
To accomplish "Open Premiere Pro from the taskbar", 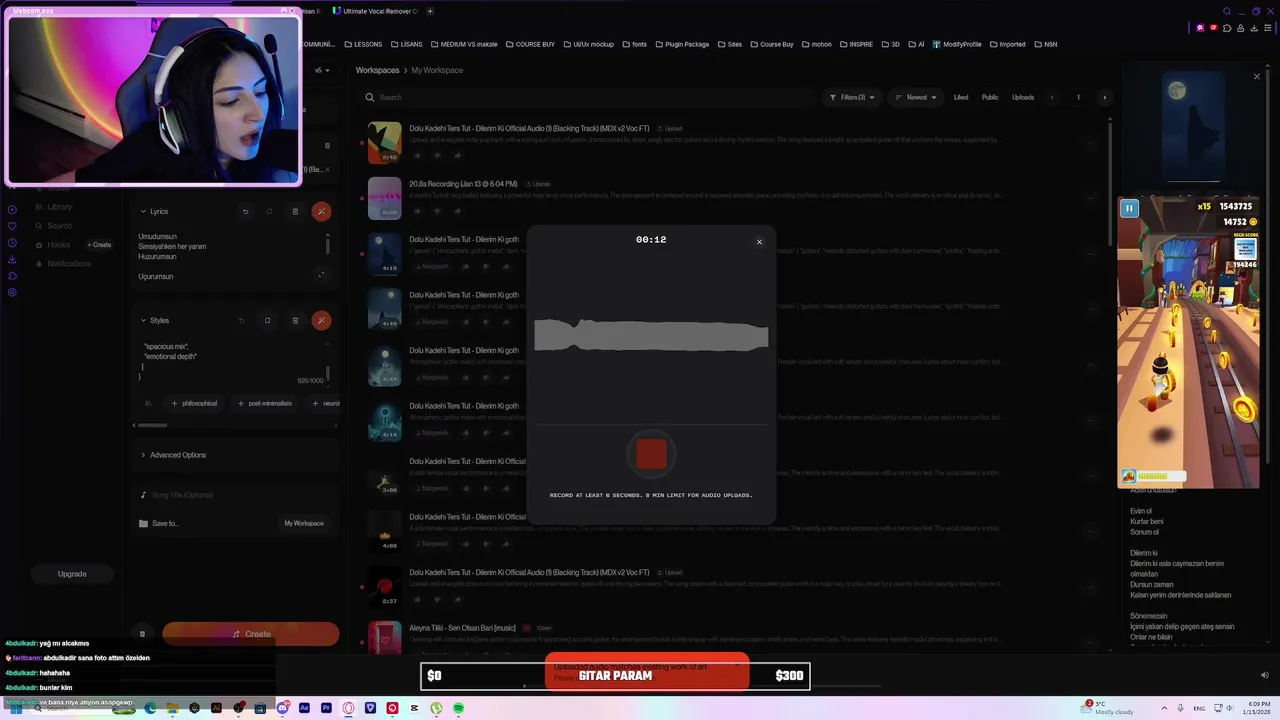I will click(326, 708).
